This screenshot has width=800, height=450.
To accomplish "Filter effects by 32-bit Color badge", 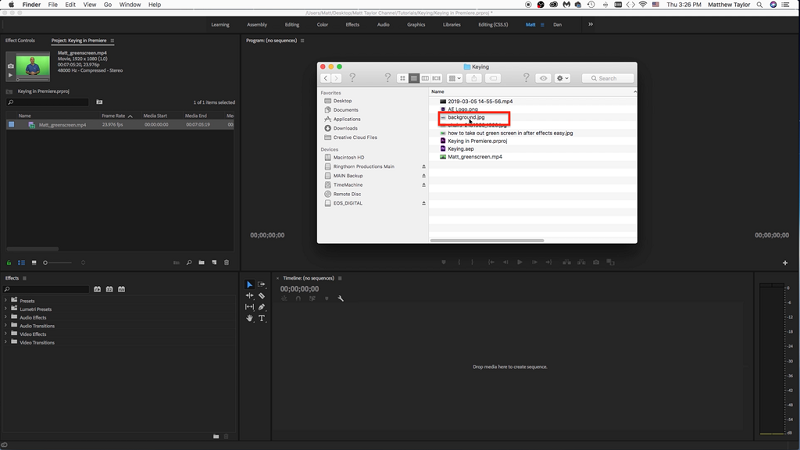I will (x=109, y=289).
